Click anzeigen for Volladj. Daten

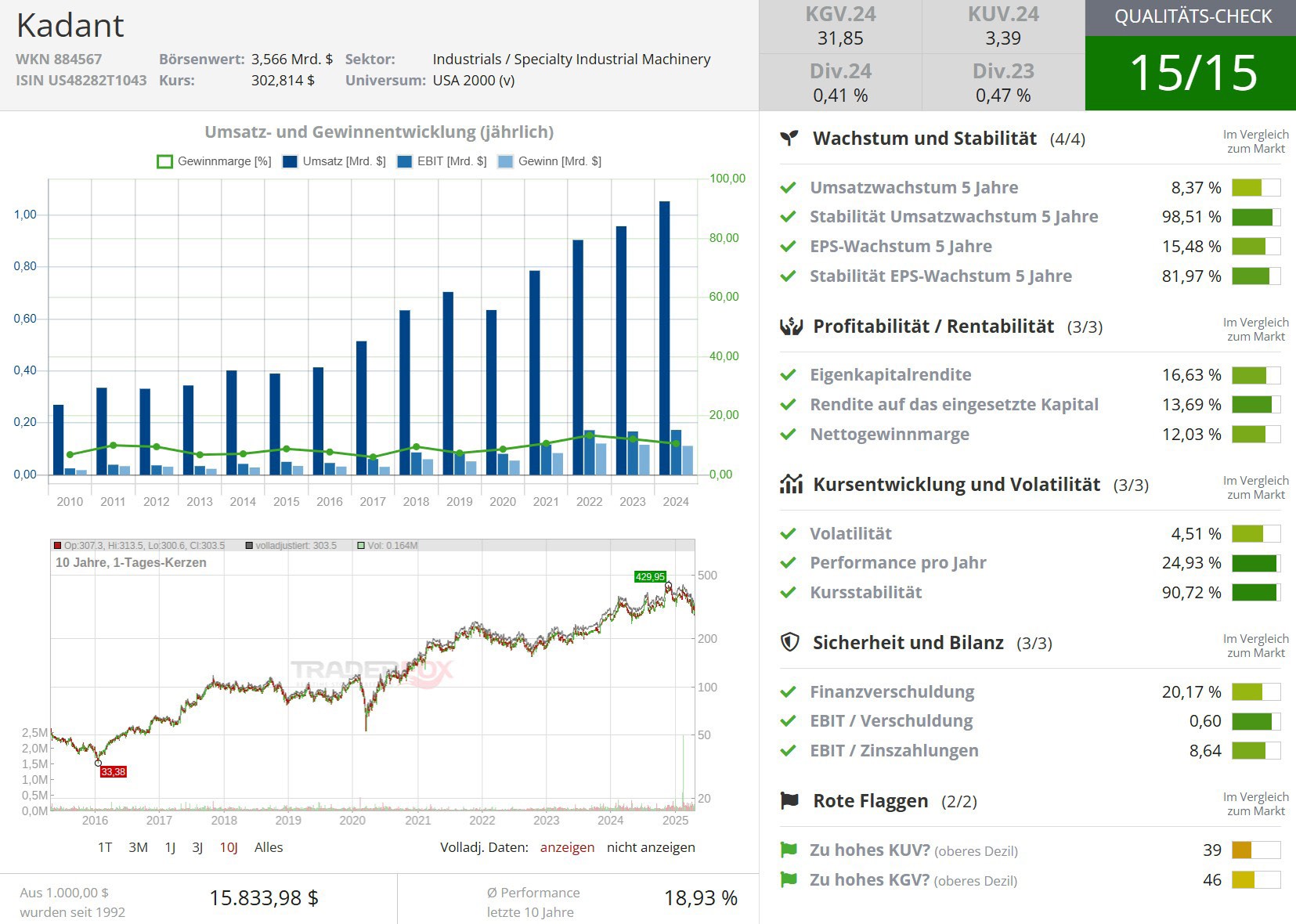pyautogui.click(x=567, y=847)
